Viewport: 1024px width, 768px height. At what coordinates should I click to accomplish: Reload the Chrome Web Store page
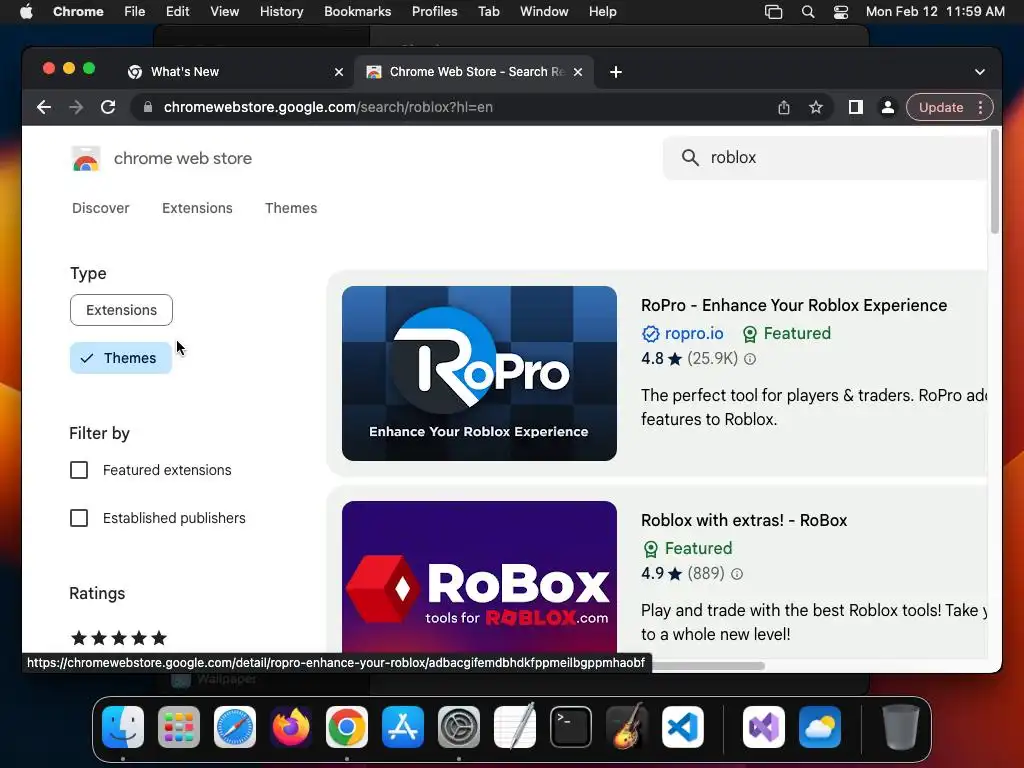click(108, 107)
